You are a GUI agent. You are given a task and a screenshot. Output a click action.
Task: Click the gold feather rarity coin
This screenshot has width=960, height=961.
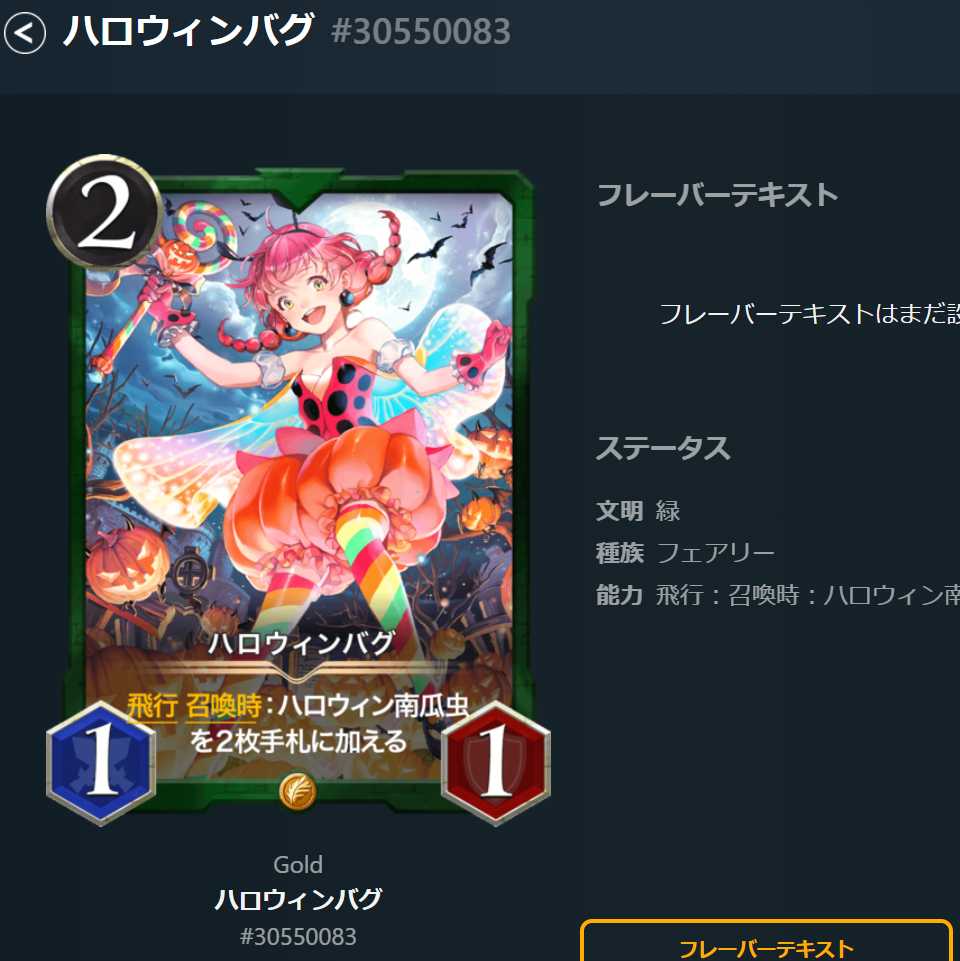[x=298, y=791]
